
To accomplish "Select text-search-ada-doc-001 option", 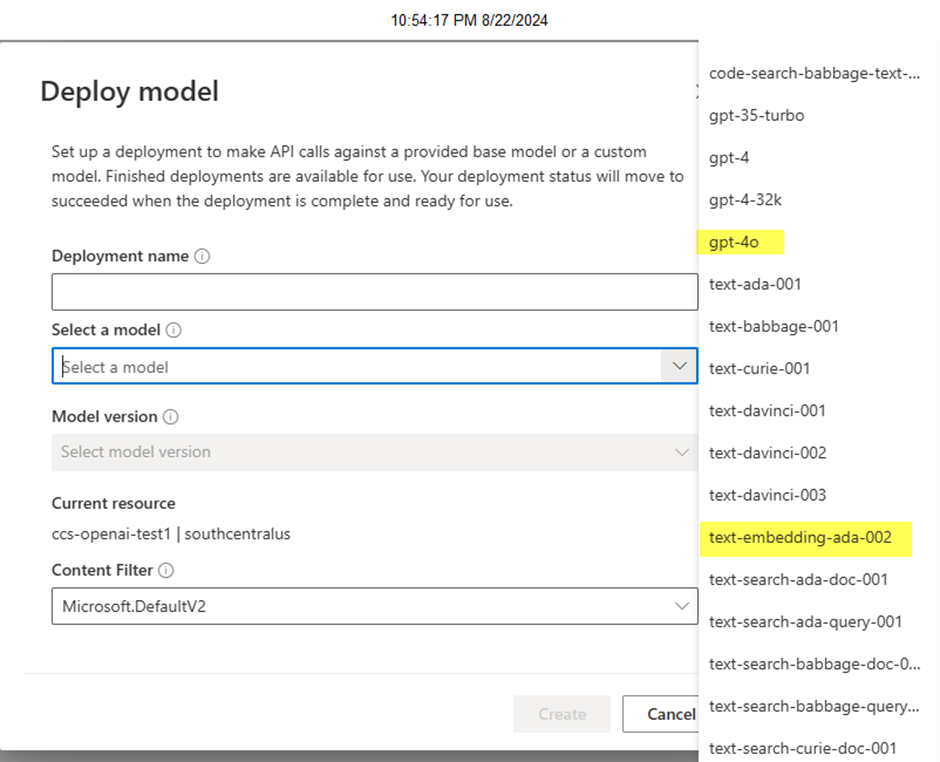I will coord(798,580).
